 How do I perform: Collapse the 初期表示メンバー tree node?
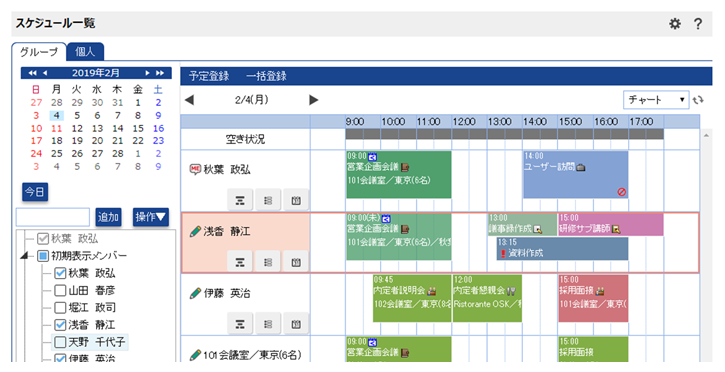point(25,256)
